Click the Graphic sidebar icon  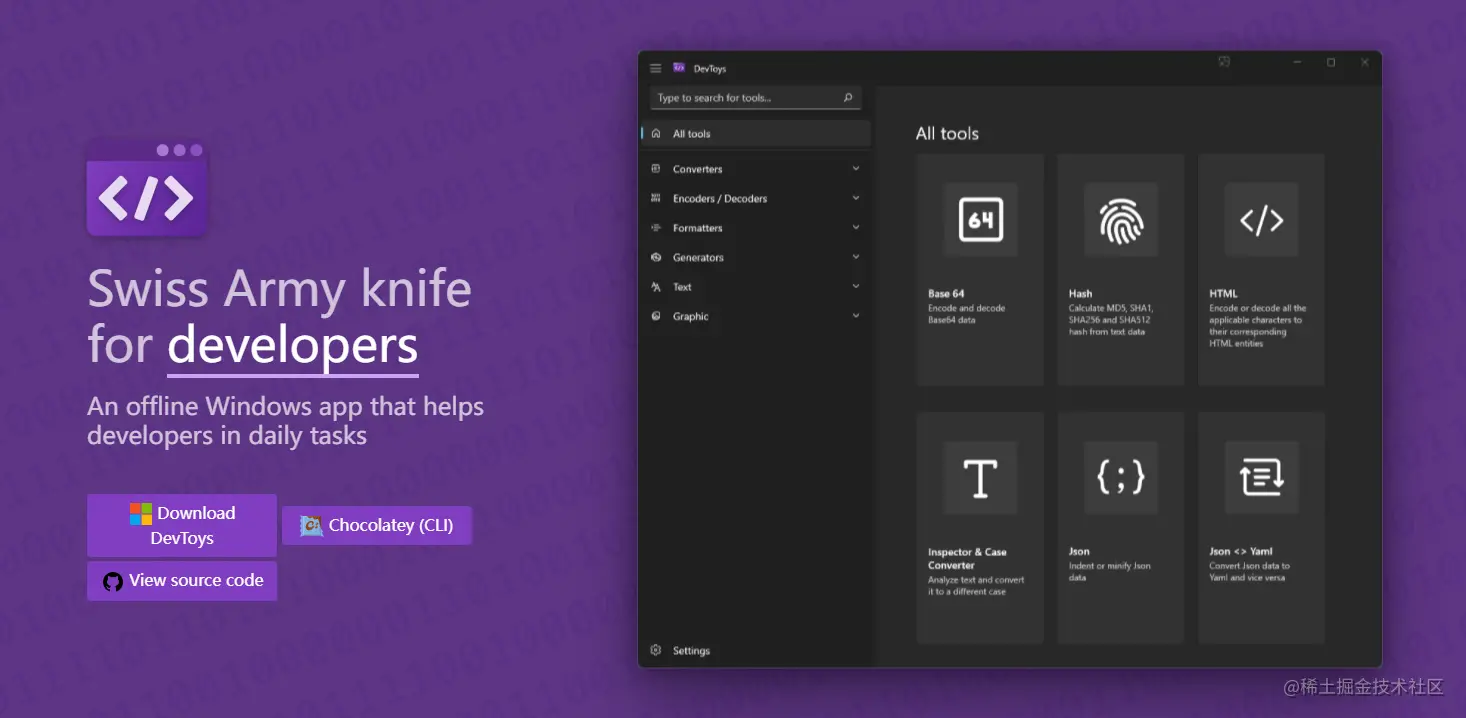tap(656, 316)
